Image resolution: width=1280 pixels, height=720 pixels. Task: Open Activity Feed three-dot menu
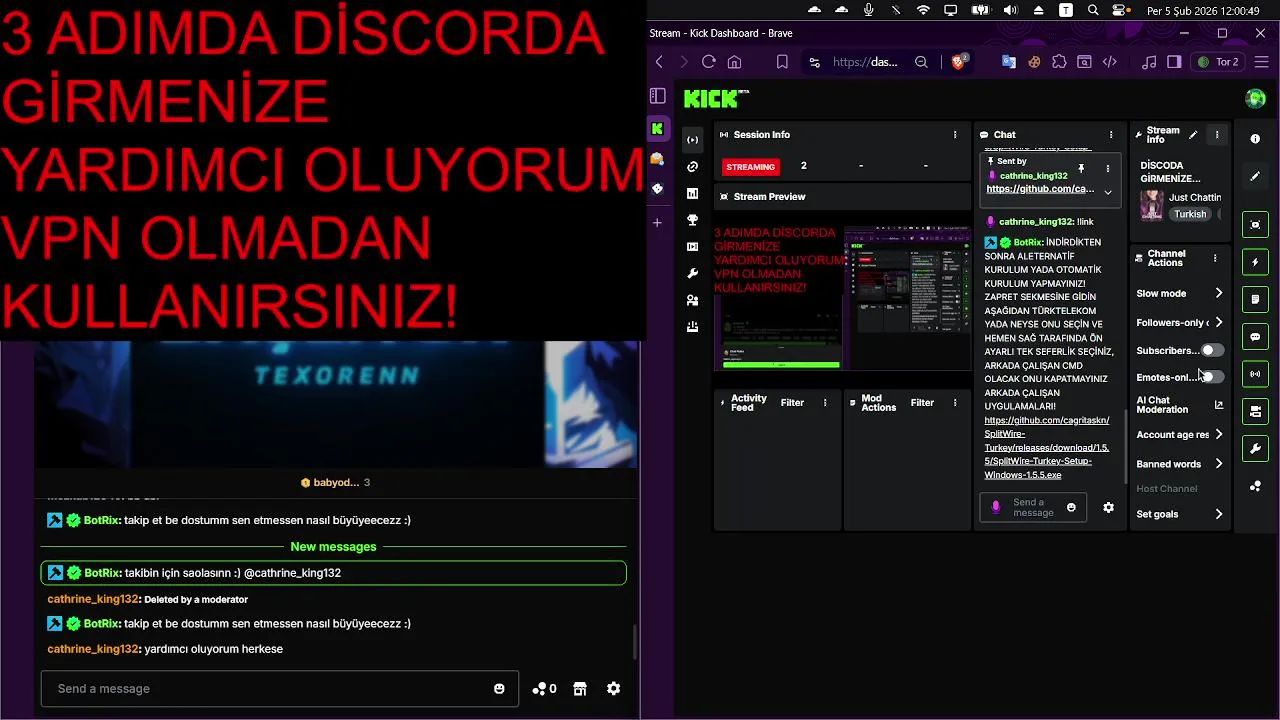point(825,403)
